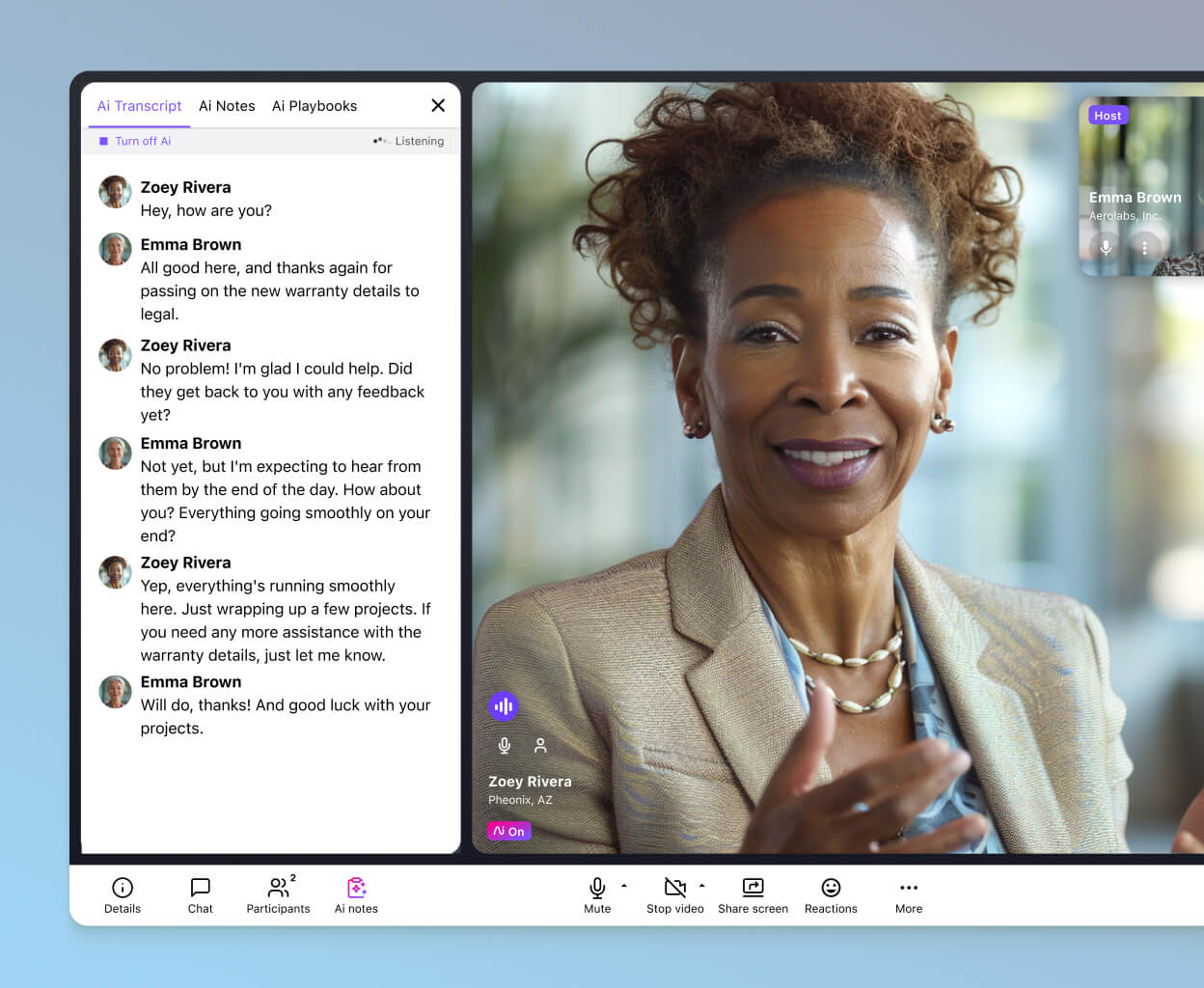Switch to the Ai Notes tab
The height and width of the screenshot is (988, 1204).
pos(227,105)
